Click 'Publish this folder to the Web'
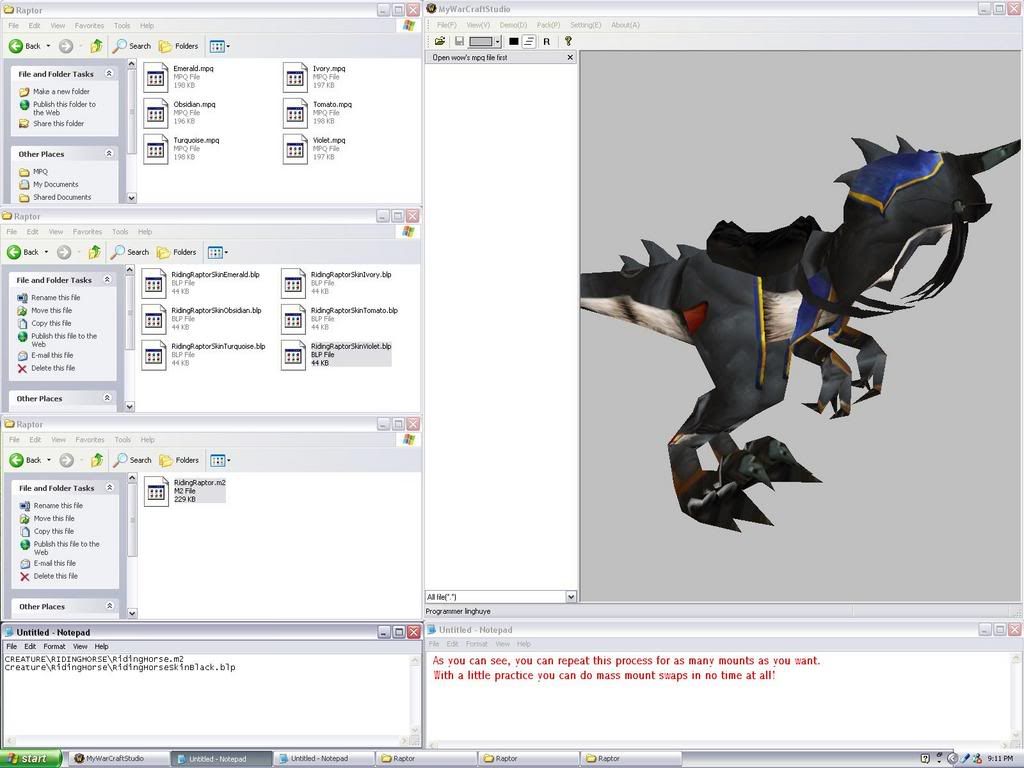The width and height of the screenshot is (1024, 768). coord(64,108)
